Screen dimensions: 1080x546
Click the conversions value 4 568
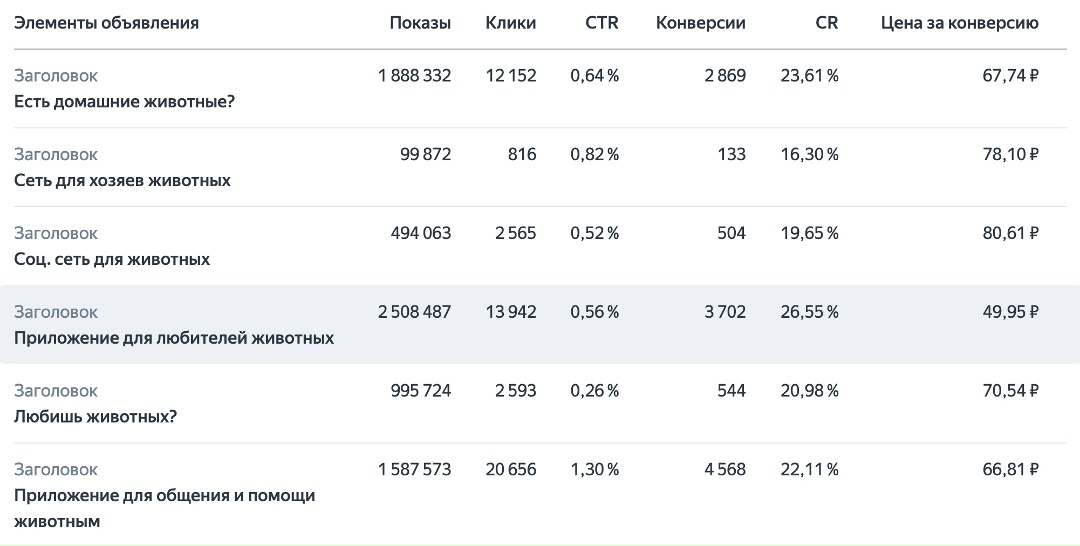tap(725, 469)
